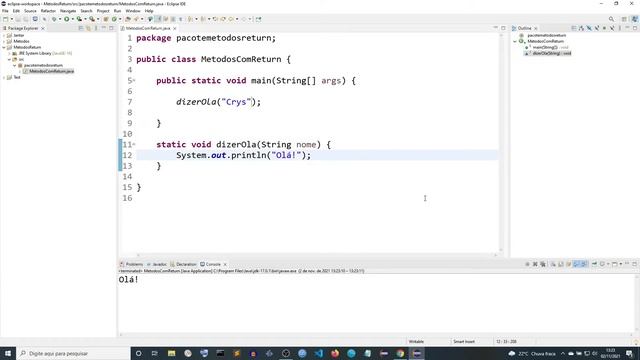Switch to the Javadoc tab
This screenshot has height=360, width=640.
[157, 264]
